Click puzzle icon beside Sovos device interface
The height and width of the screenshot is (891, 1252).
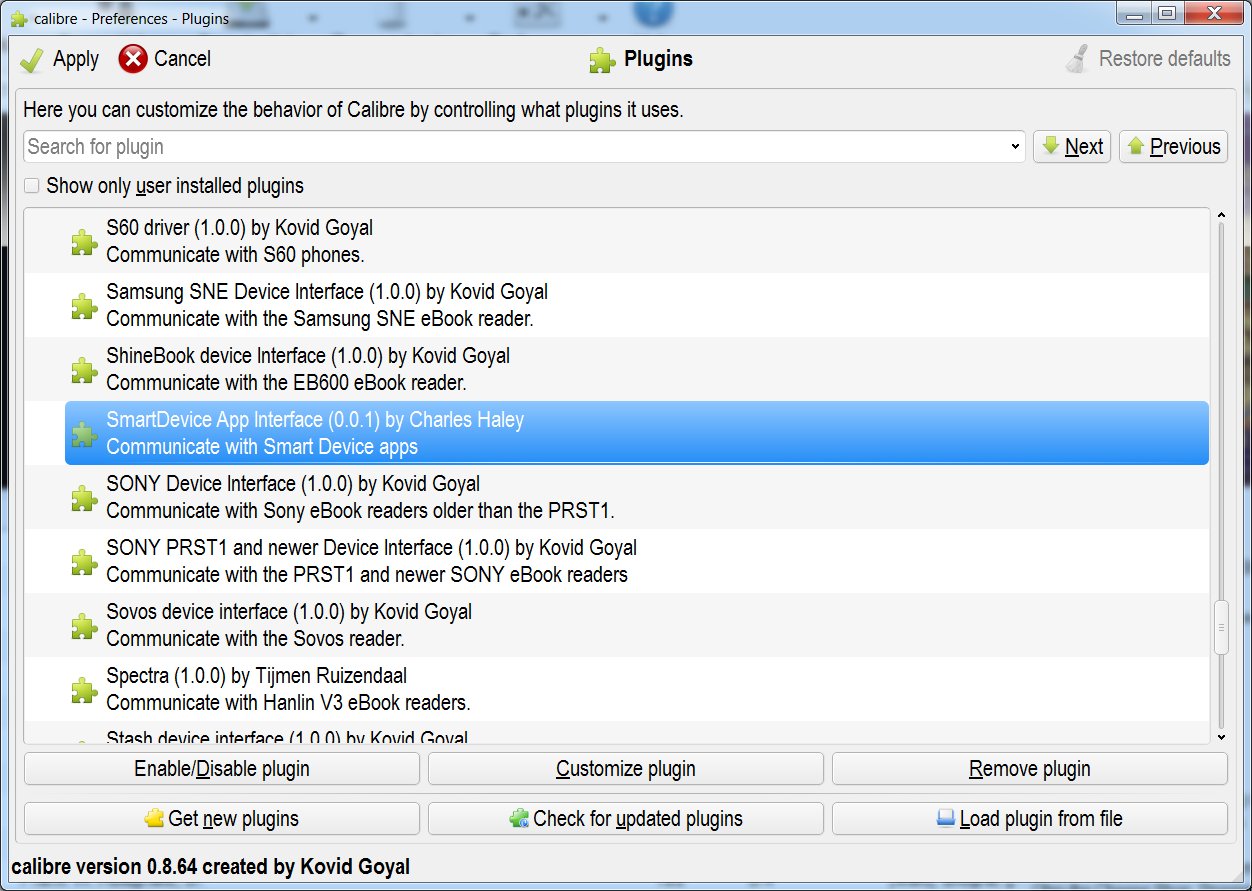[x=84, y=626]
